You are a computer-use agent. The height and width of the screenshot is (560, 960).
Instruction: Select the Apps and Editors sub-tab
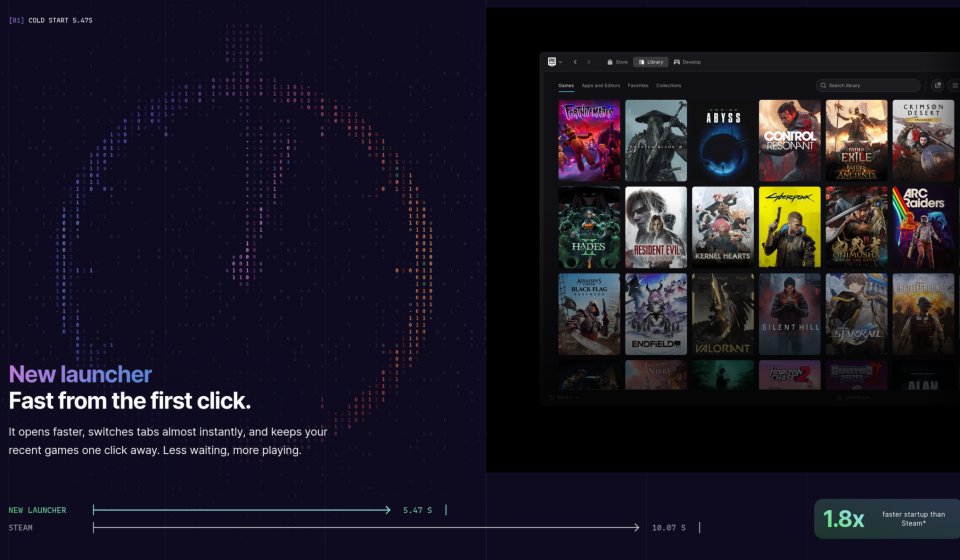(x=601, y=86)
